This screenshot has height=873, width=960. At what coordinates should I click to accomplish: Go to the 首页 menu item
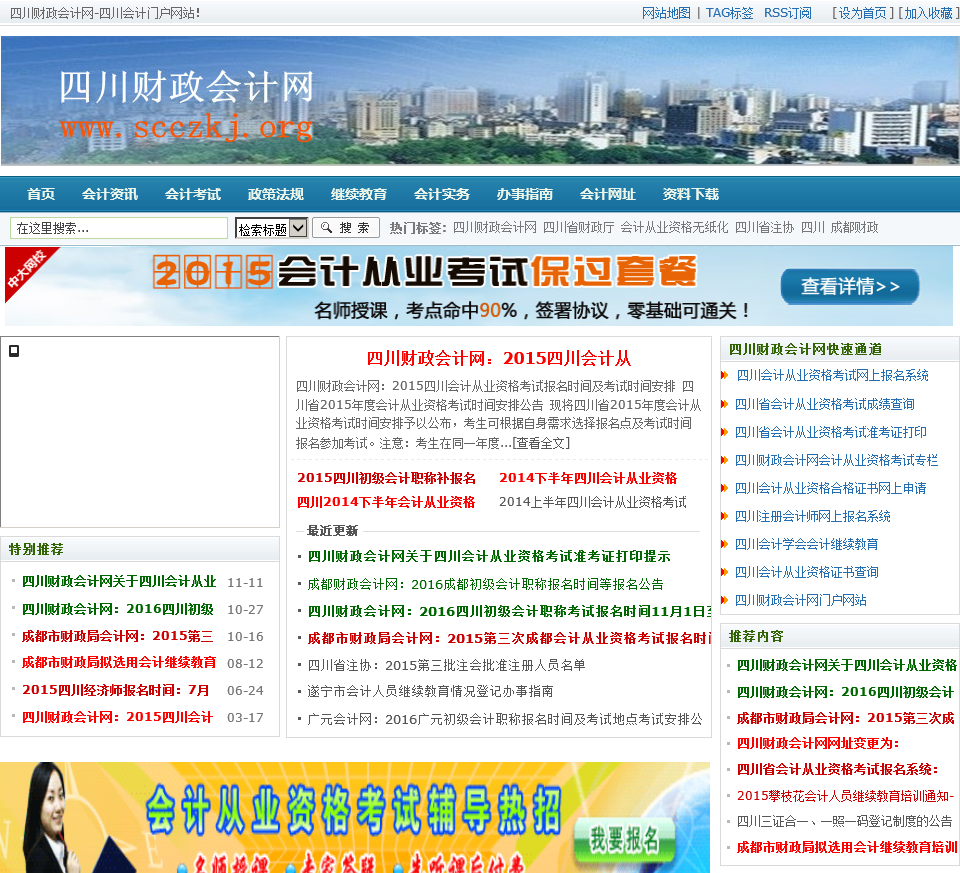point(41,194)
